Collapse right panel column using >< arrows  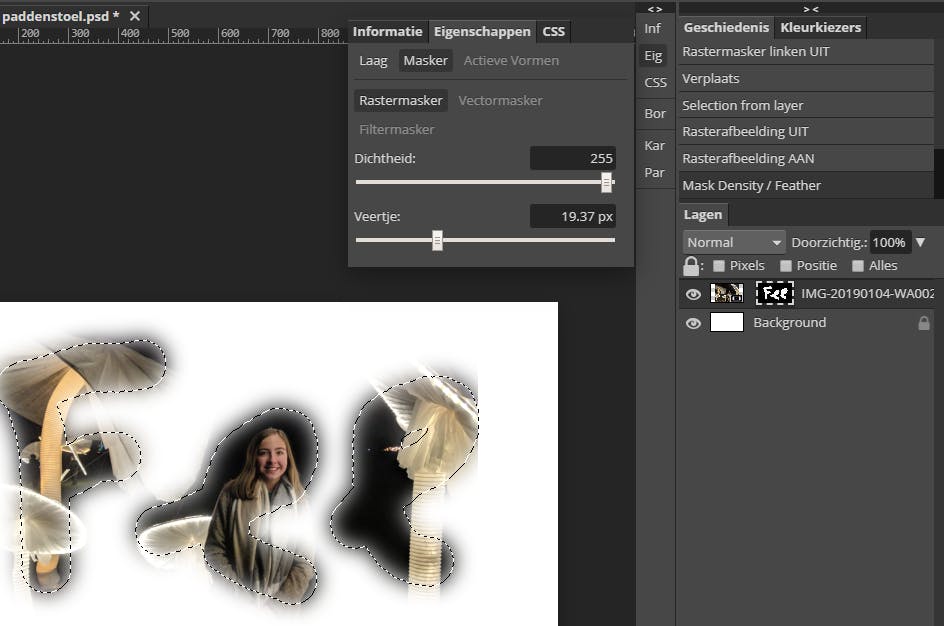pos(810,8)
